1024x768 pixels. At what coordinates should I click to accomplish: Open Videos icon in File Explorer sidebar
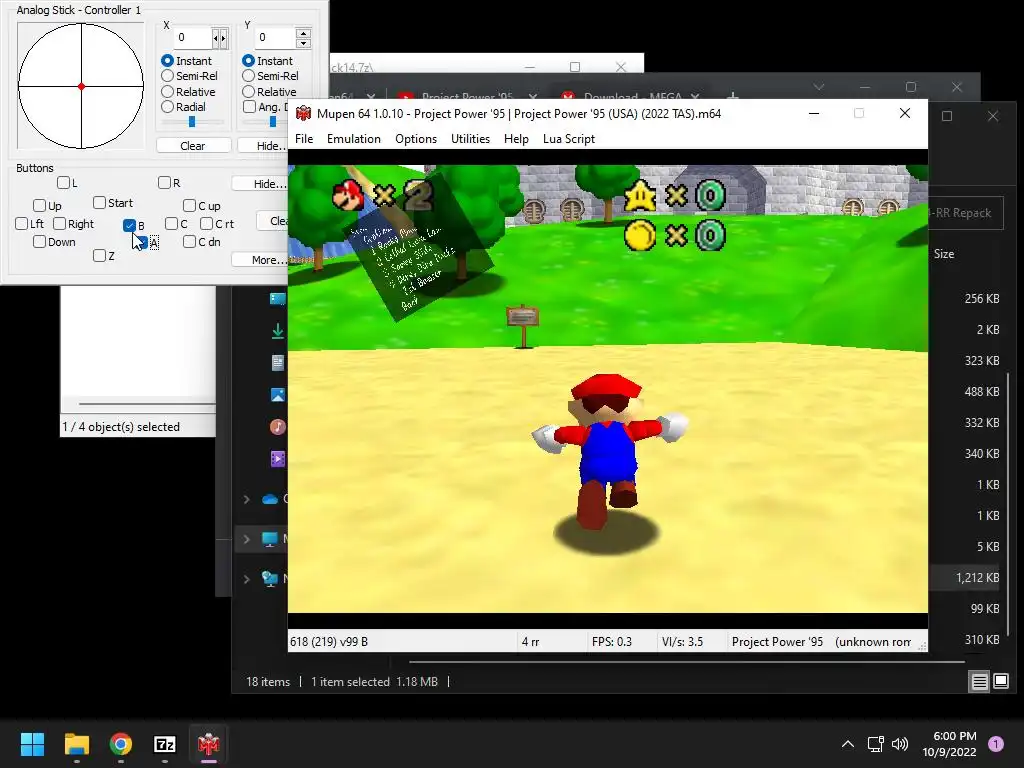(278, 458)
